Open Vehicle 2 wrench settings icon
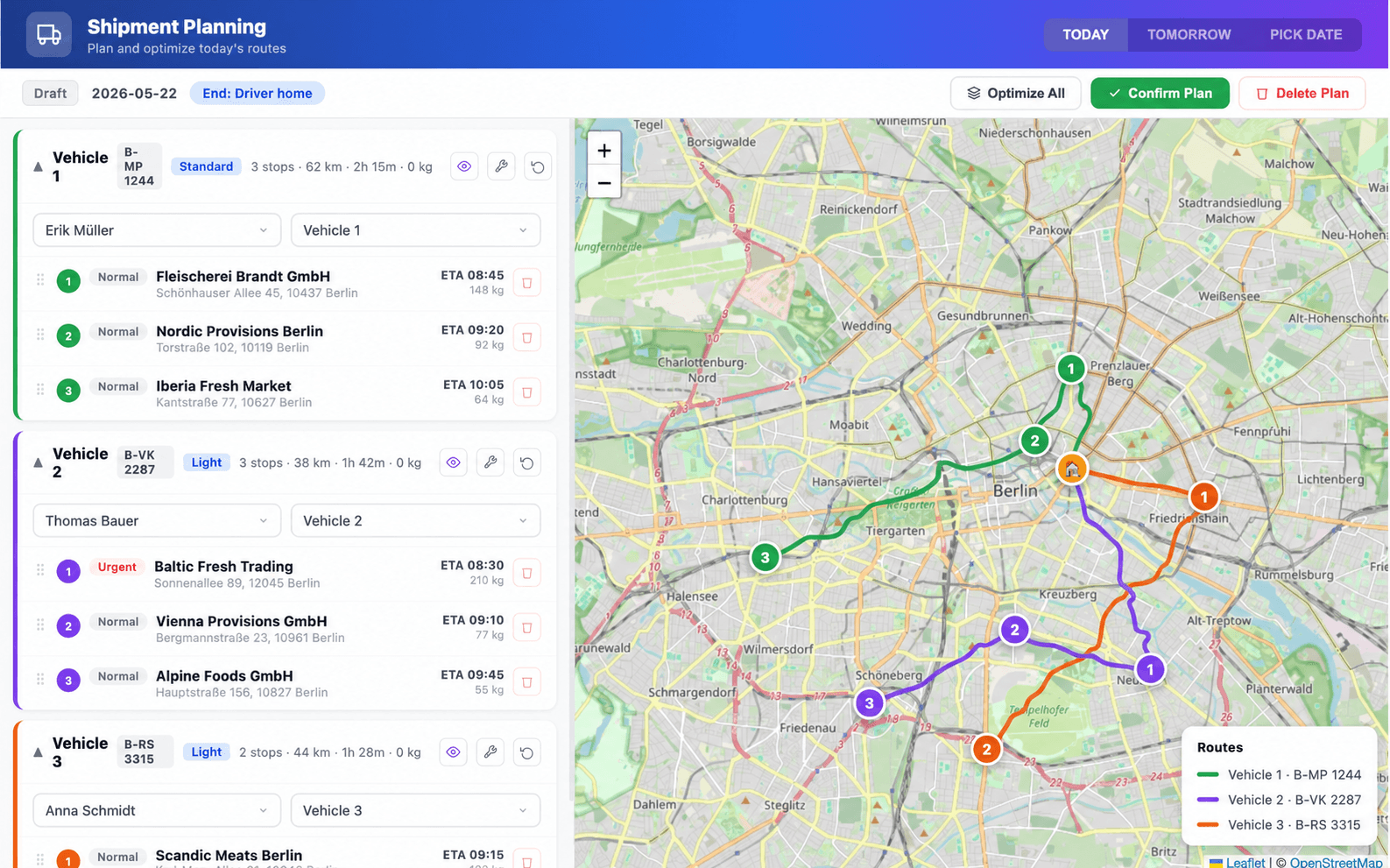Viewport: 1390px width, 868px height. coord(490,462)
